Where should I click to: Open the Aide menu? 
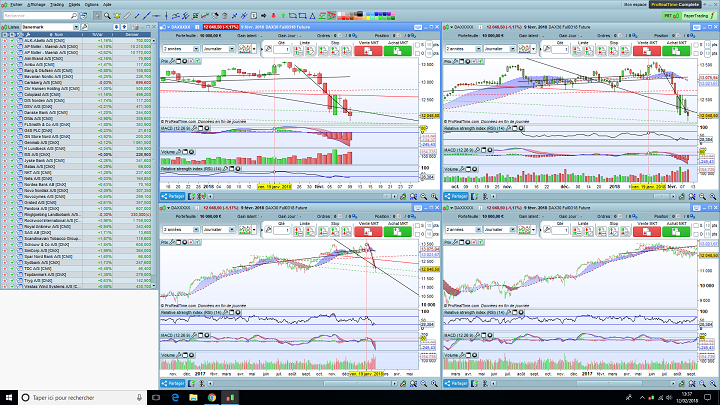[x=107, y=5]
